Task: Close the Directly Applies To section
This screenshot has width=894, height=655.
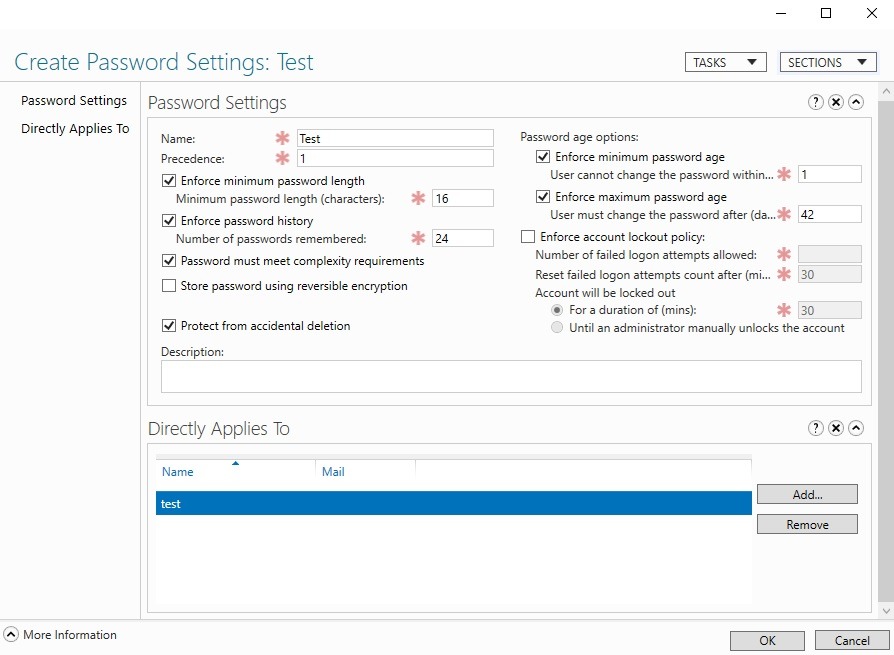Action: (836, 428)
